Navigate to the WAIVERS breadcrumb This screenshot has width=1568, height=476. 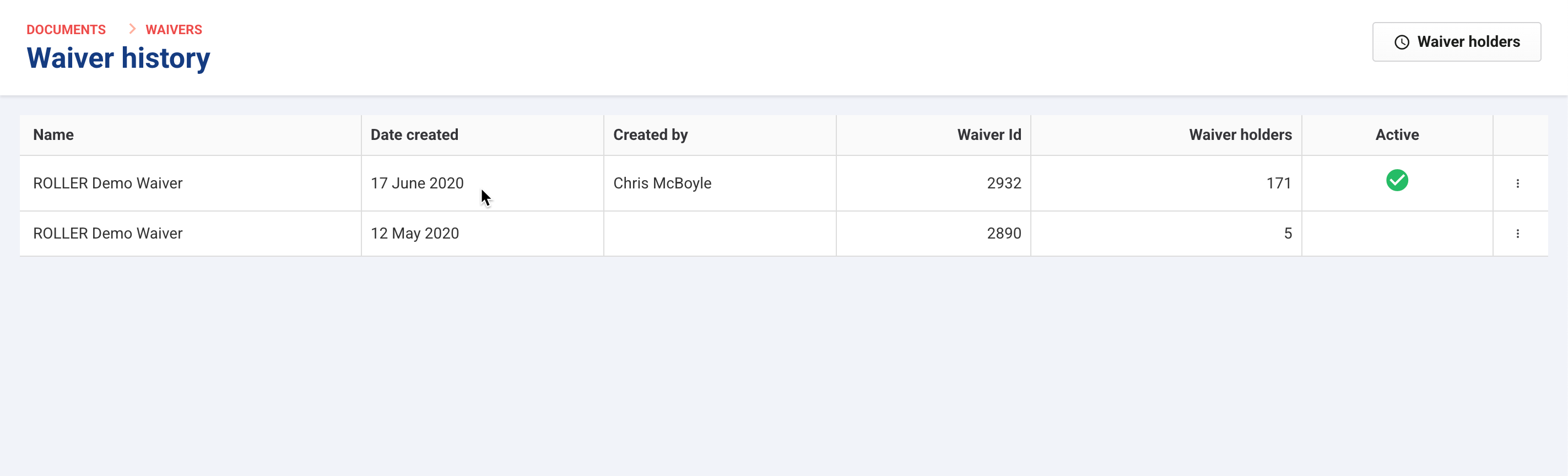click(174, 29)
